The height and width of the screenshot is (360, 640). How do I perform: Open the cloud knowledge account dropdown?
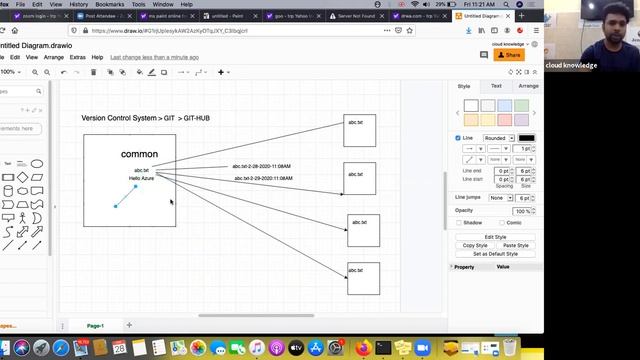(510, 44)
